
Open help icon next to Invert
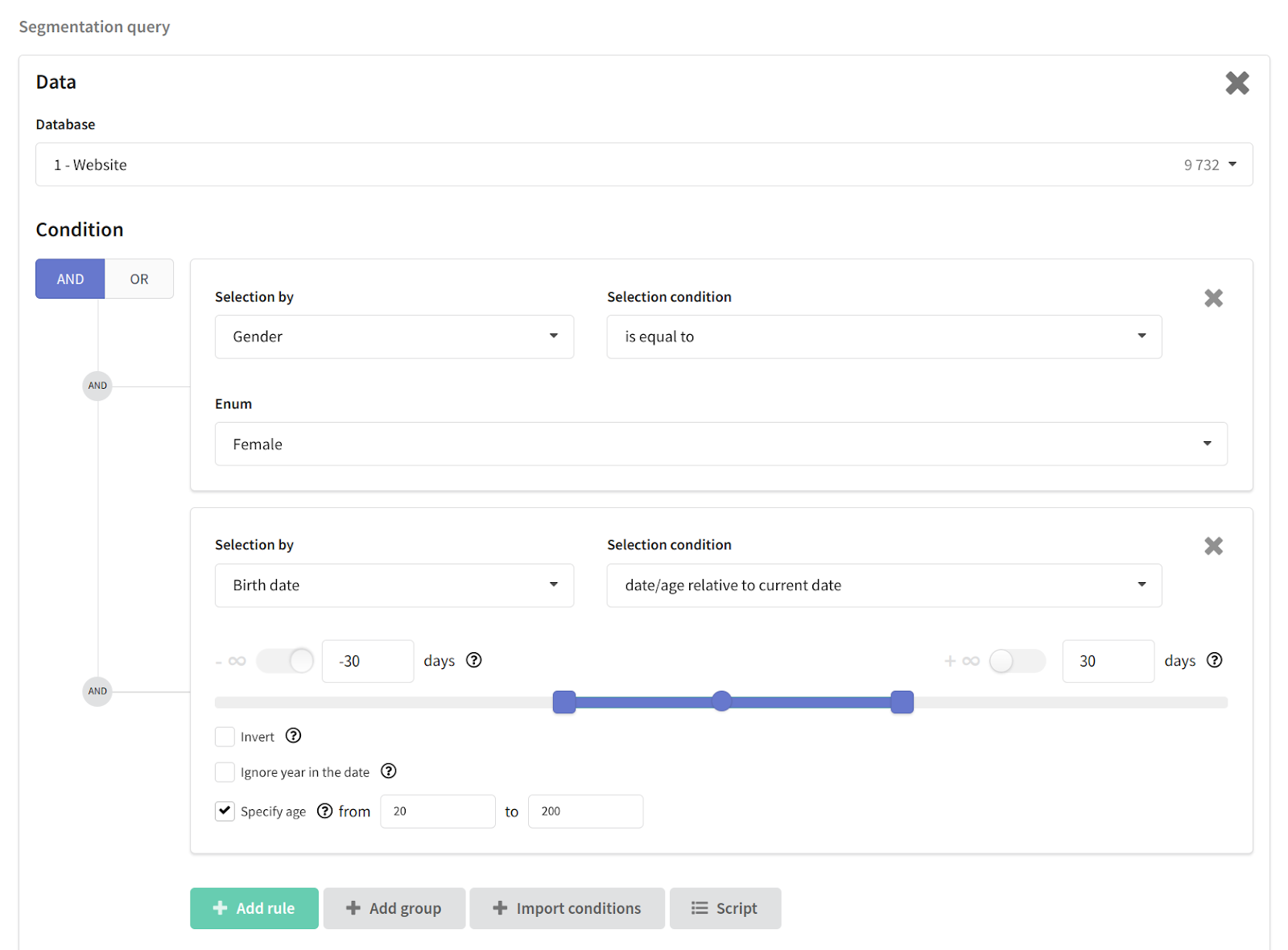[x=294, y=736]
